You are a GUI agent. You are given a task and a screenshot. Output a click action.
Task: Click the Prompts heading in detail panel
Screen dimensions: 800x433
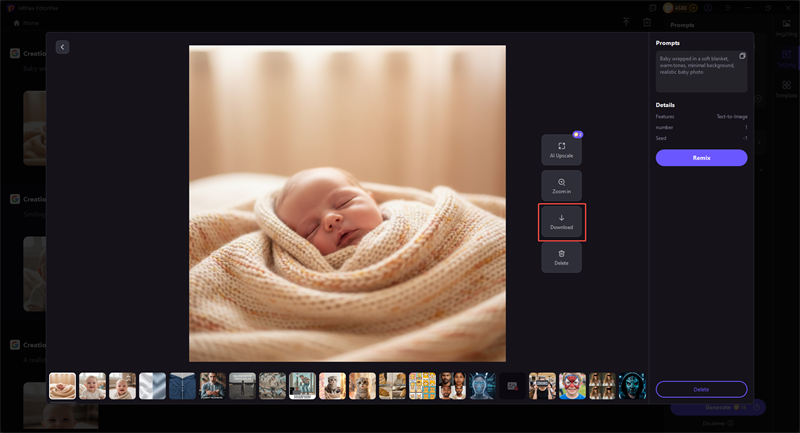tap(667, 43)
